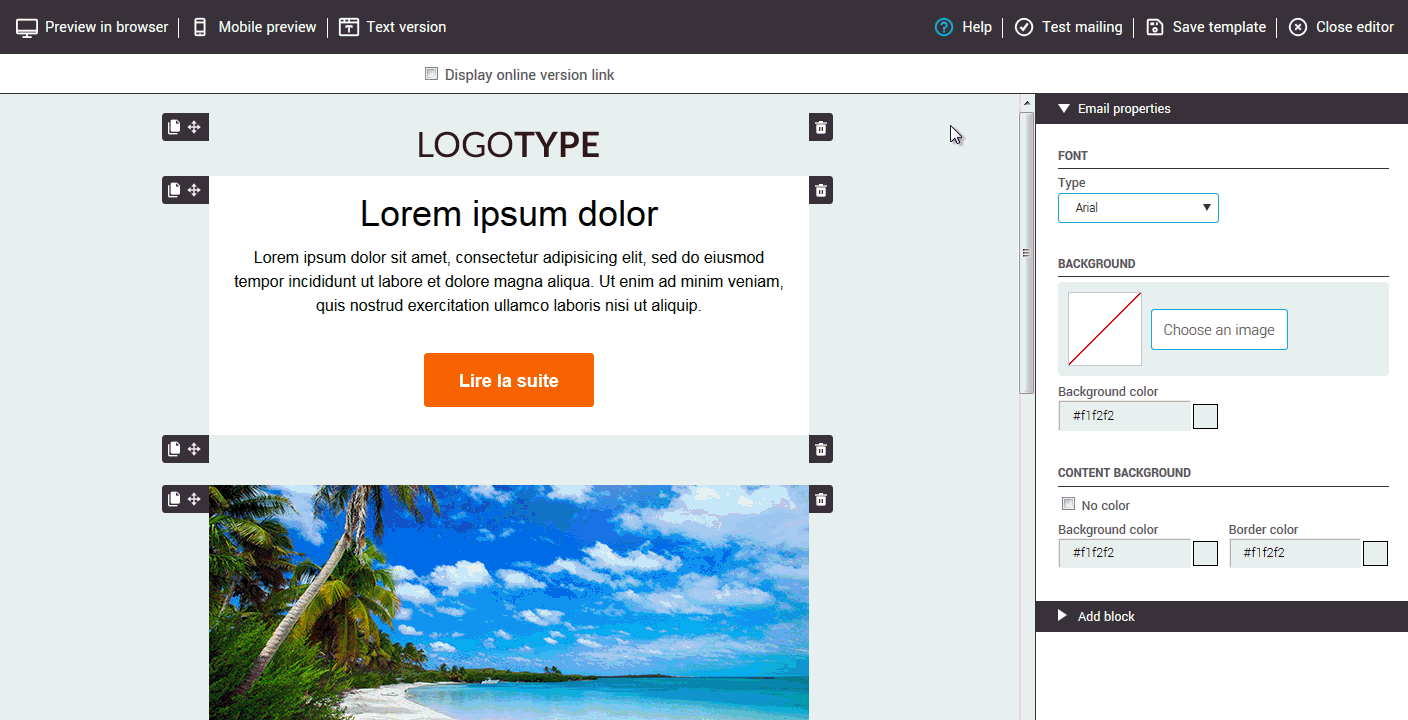Delete the Lorem ipsum dolor text block

point(821,190)
